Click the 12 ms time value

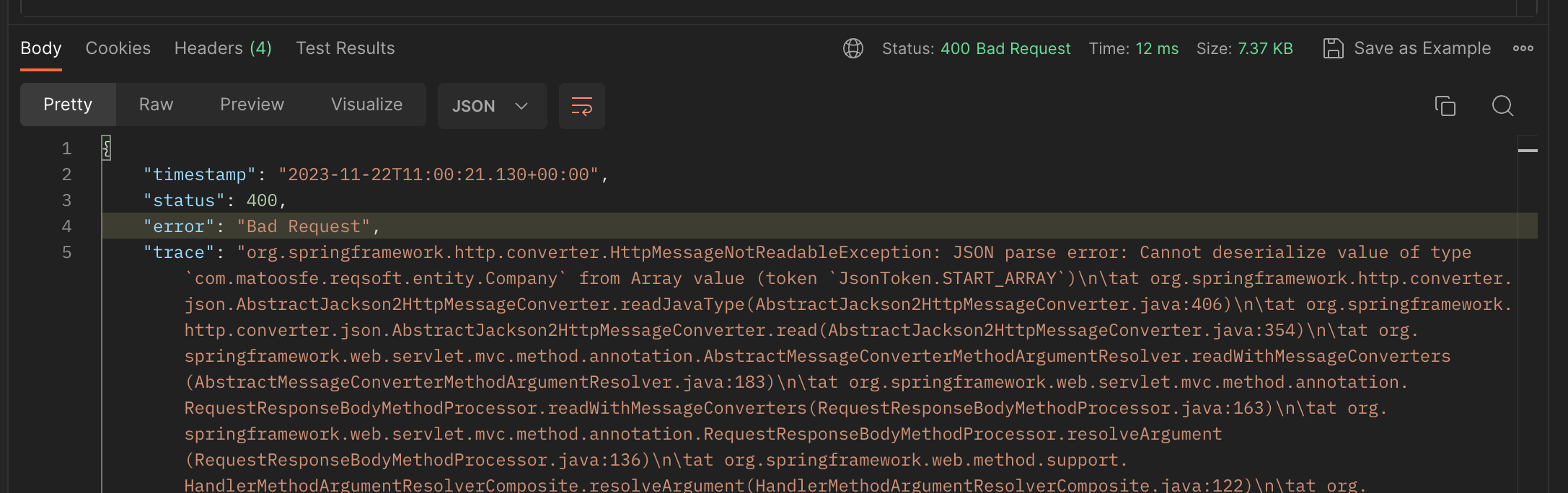pos(1157,48)
